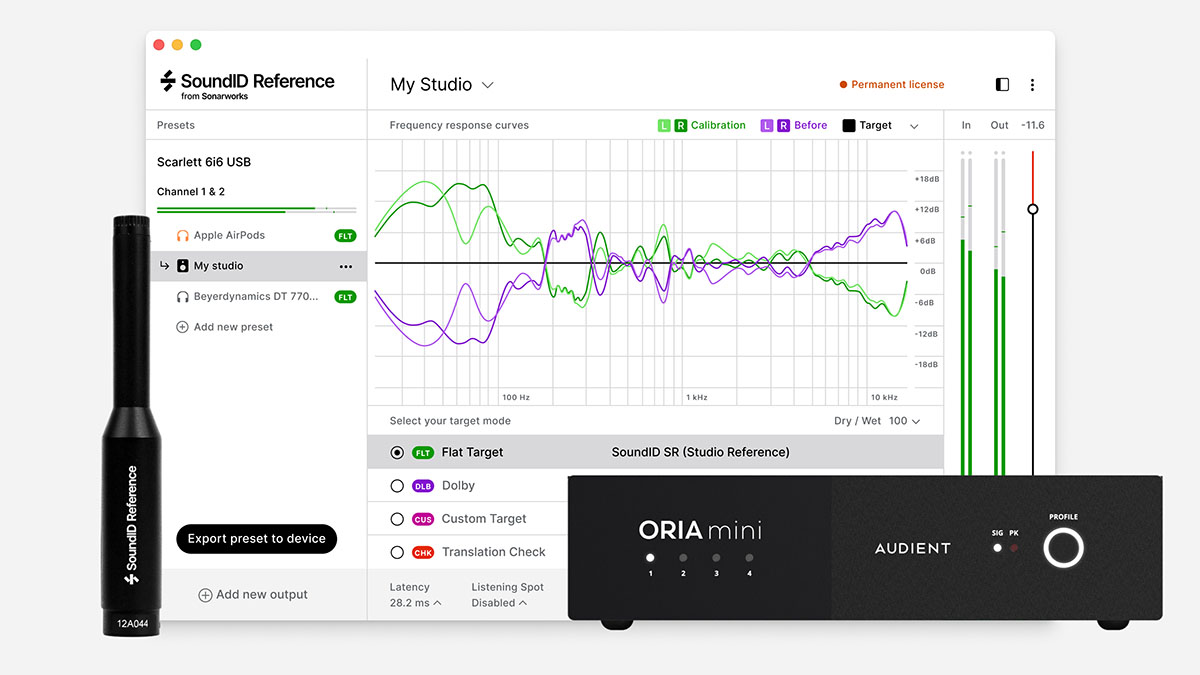Click the DLB Dolby mode icon
The height and width of the screenshot is (675, 1200).
[421, 485]
